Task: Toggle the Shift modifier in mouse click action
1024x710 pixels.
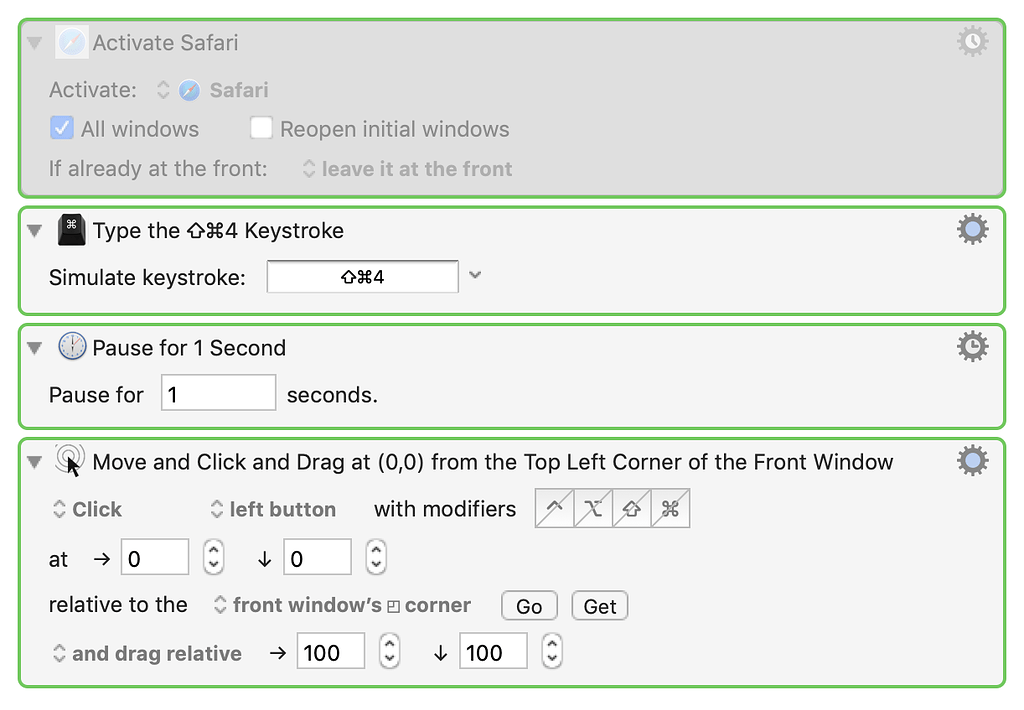Action: click(633, 509)
